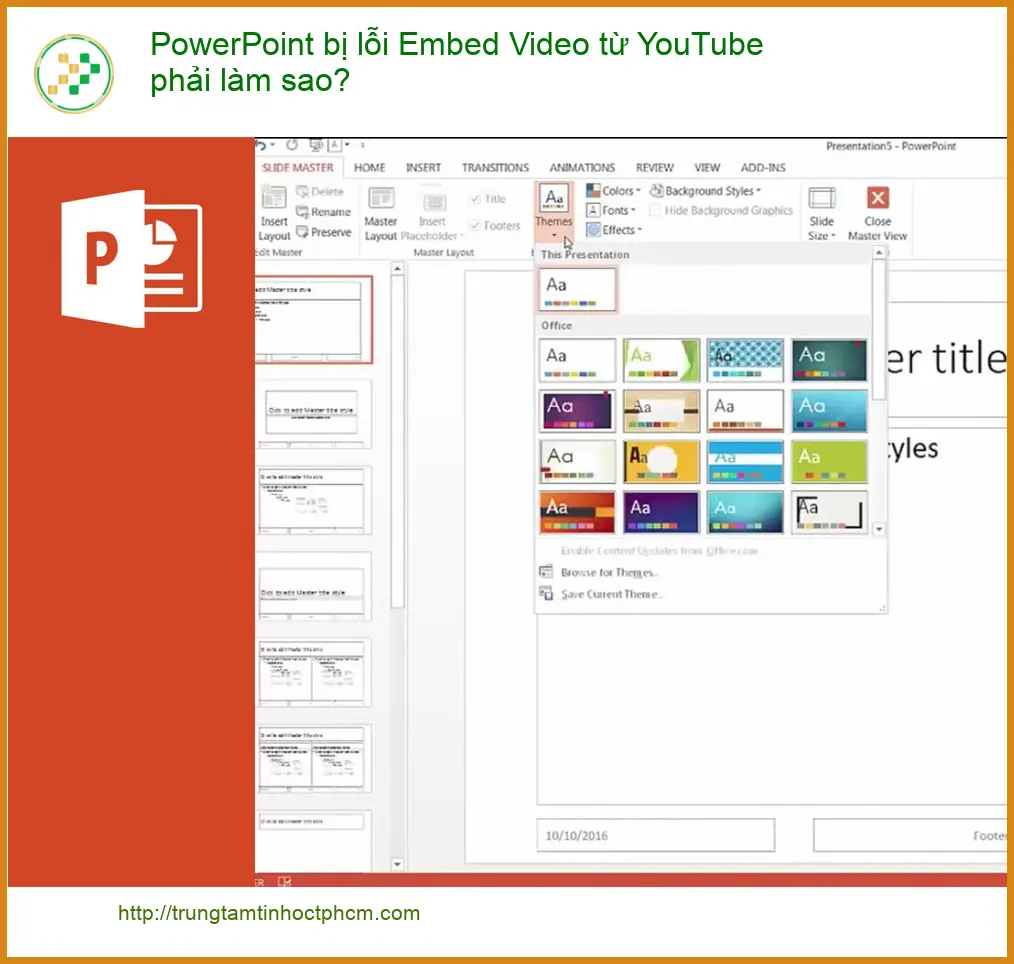Switch to the INSERT tab
1014x964 pixels.
pos(424,167)
